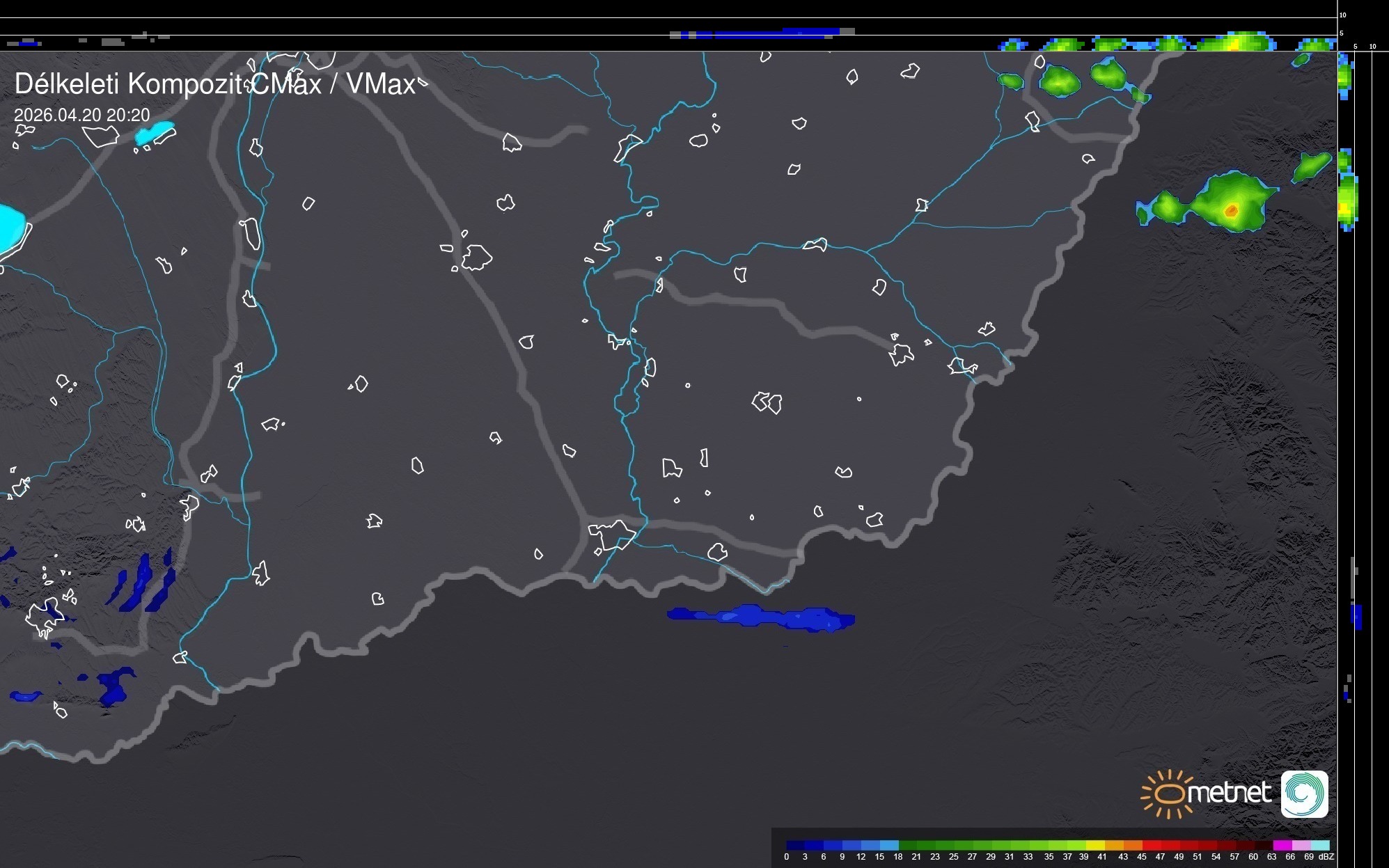Pick the yellow 39 dBZ legend swatch
The width and height of the screenshot is (1389, 868).
pyautogui.click(x=1094, y=845)
